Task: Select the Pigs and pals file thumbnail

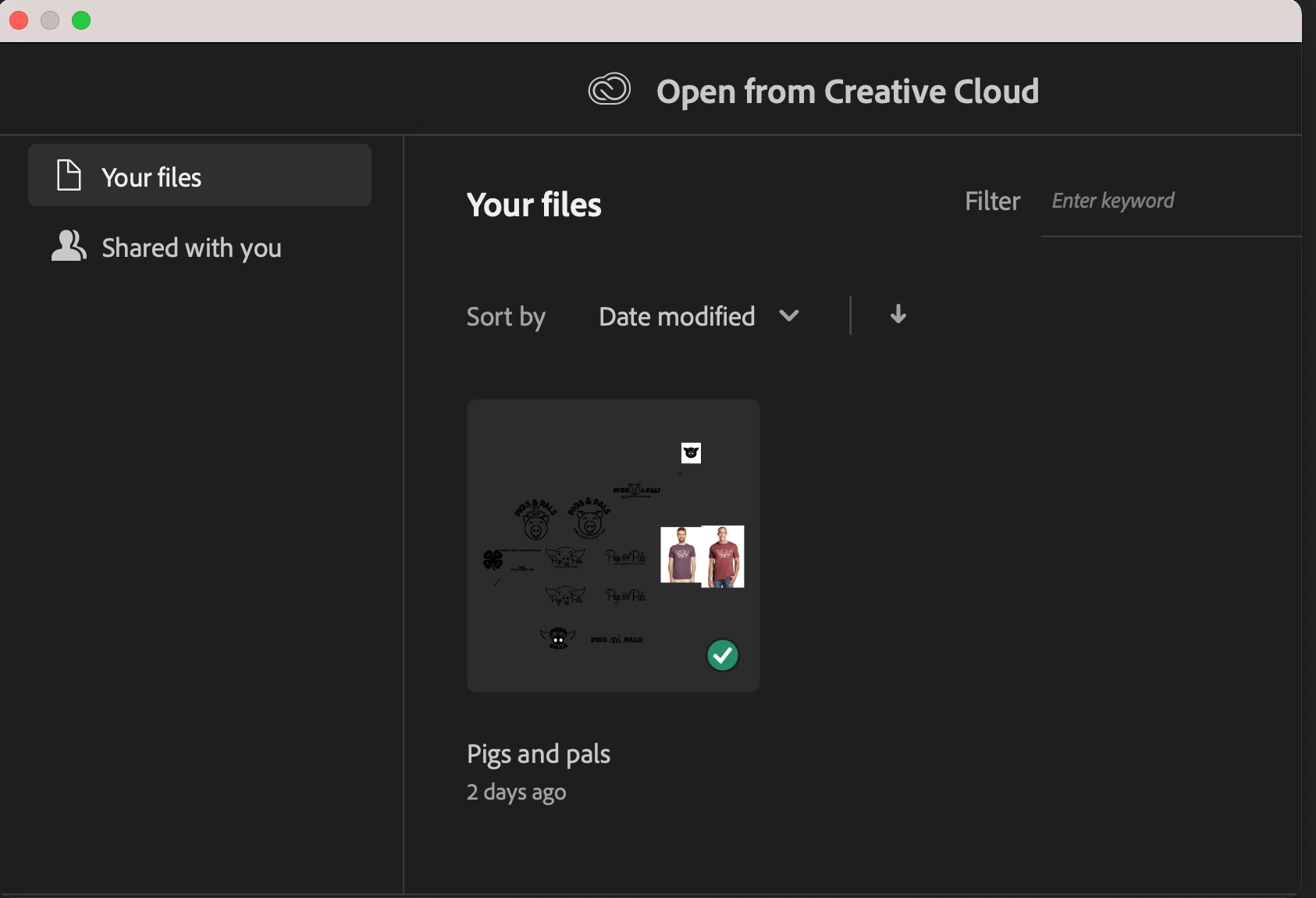Action: [x=614, y=546]
